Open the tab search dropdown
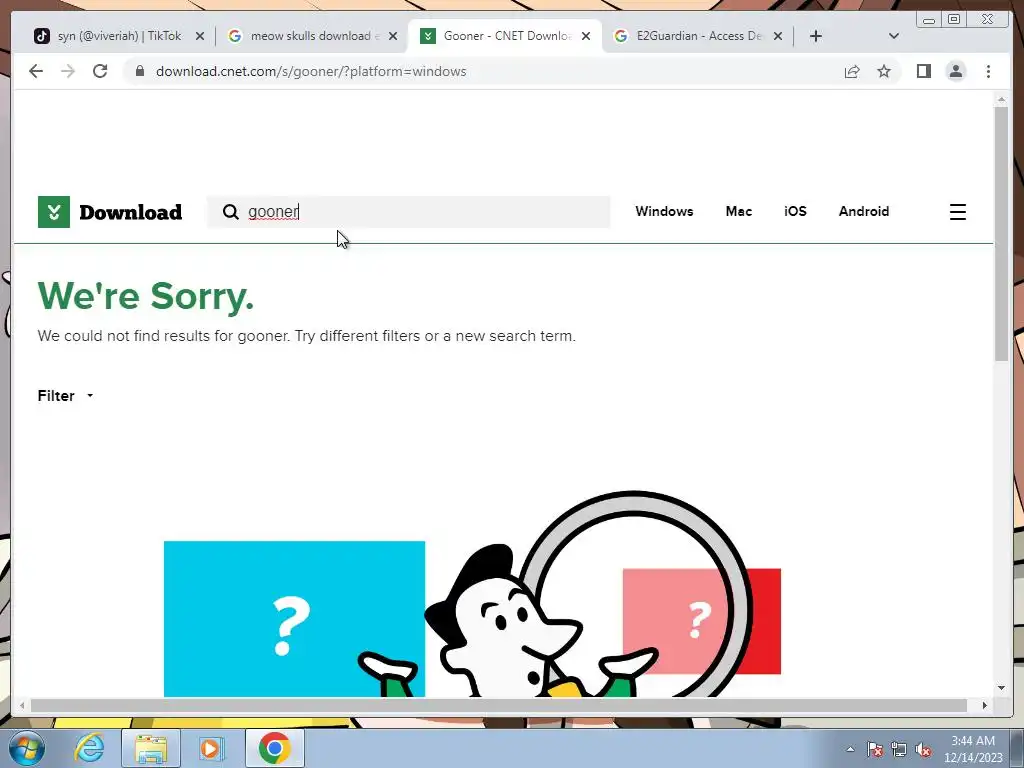Image resolution: width=1024 pixels, height=768 pixels. (894, 36)
